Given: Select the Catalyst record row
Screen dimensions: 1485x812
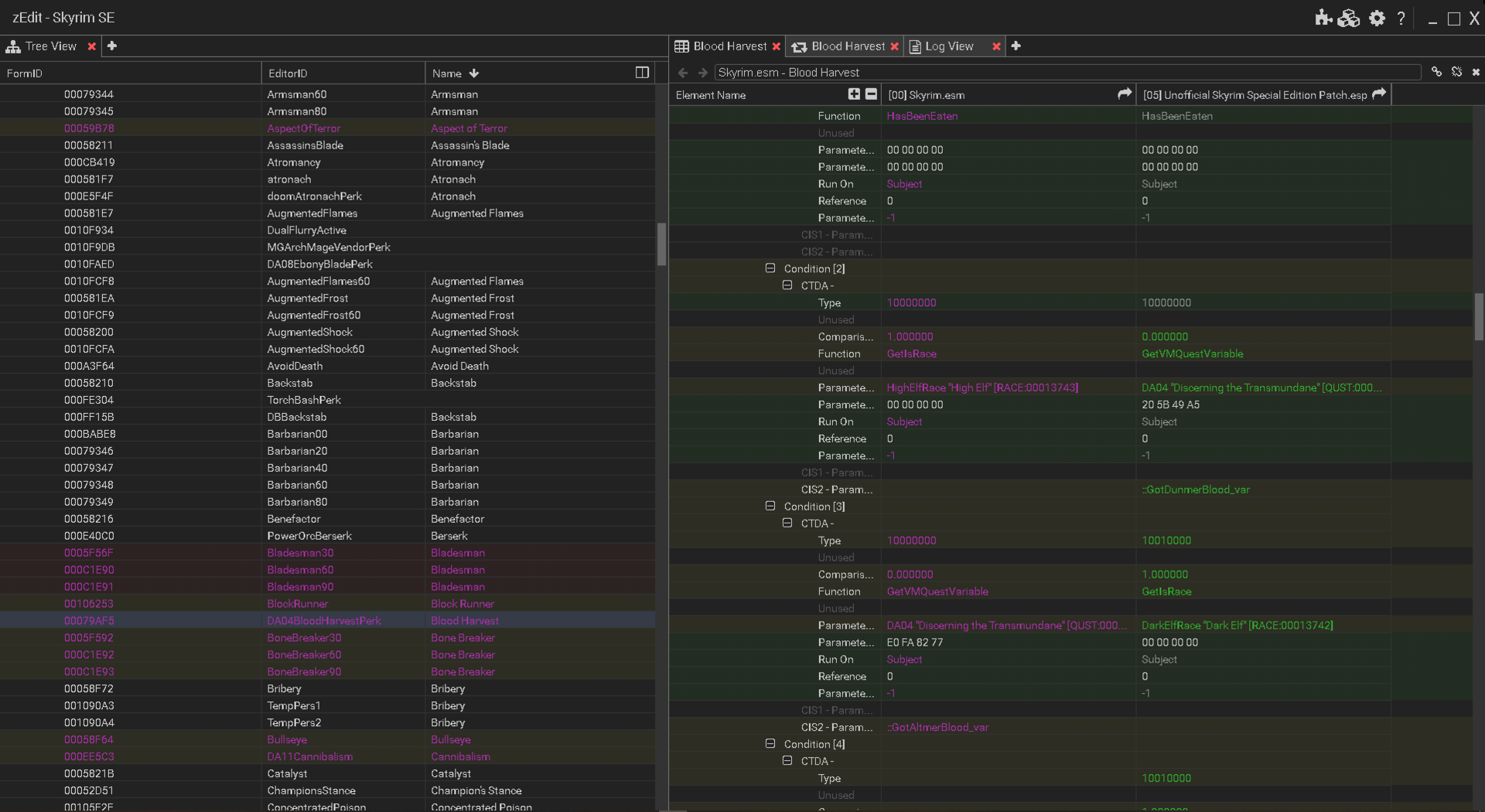Looking at the screenshot, I should pos(327,773).
